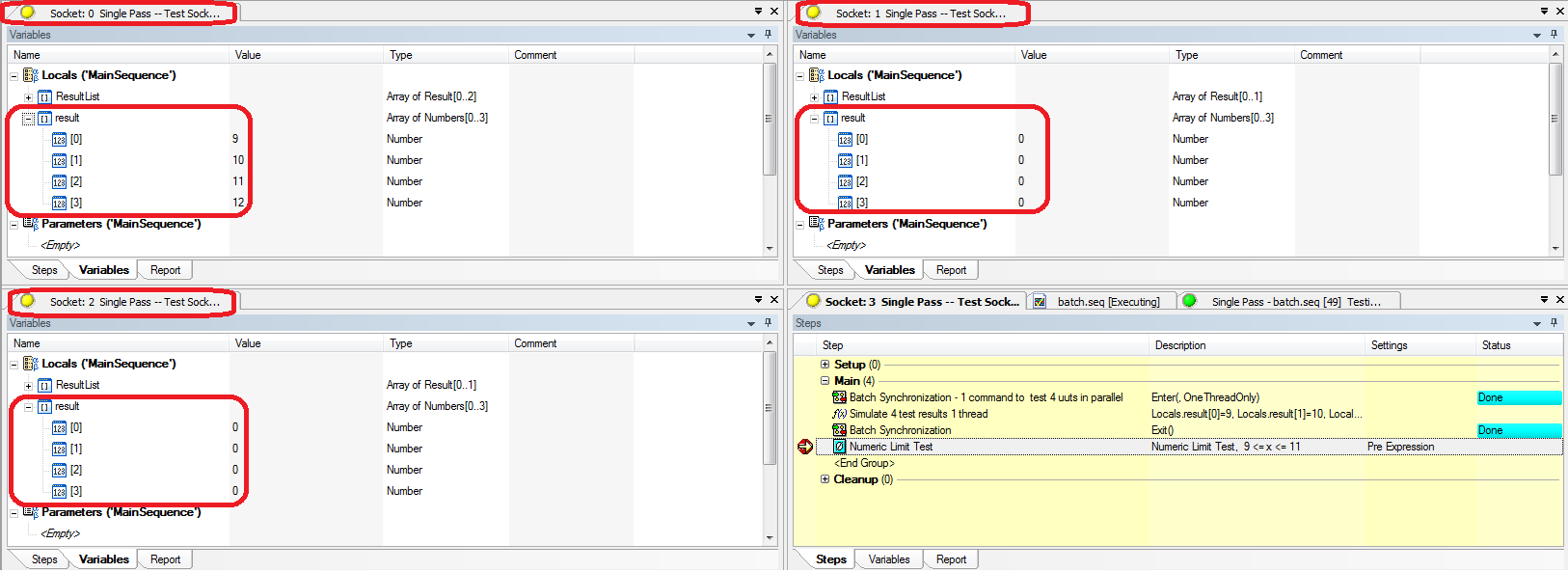The width and height of the screenshot is (1568, 572).
Task: Click Status column header in Steps pane
Action: tap(1520, 345)
